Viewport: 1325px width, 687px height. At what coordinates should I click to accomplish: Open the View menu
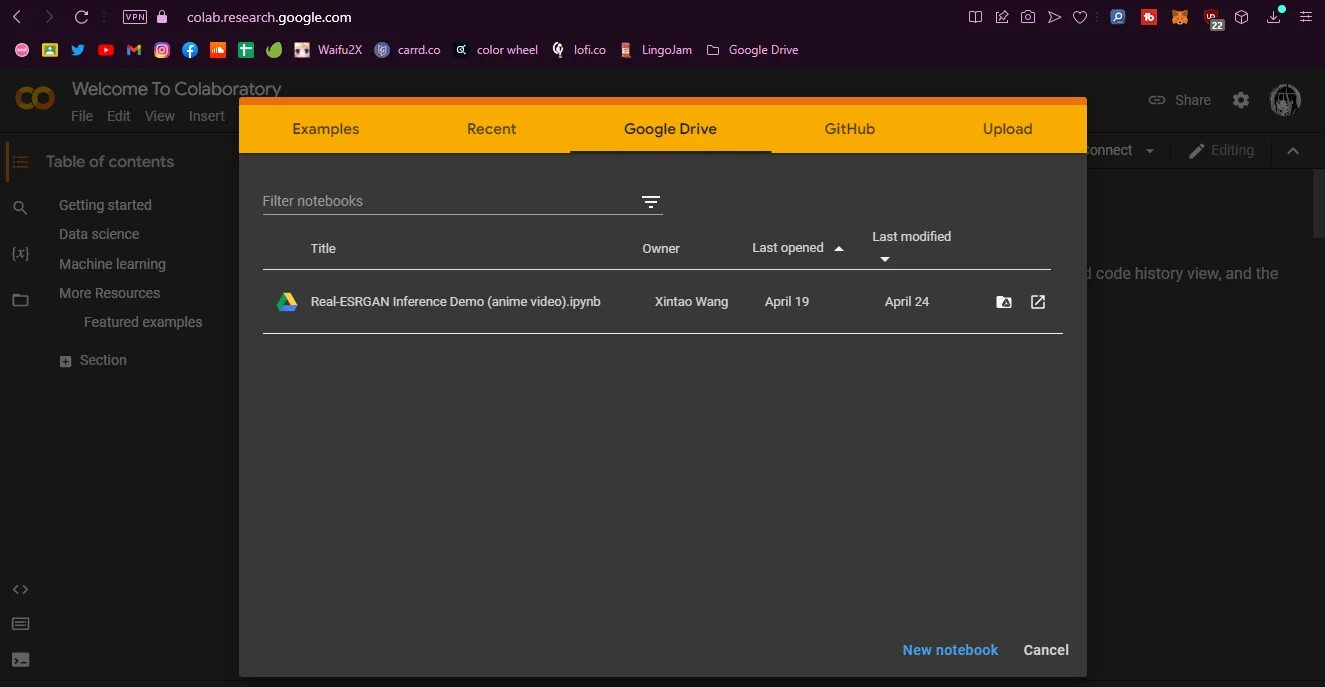pyautogui.click(x=160, y=116)
